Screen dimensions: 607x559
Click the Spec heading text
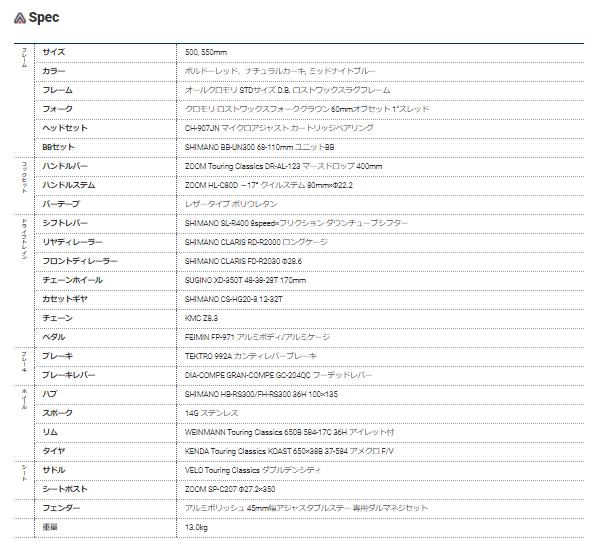[x=44, y=17]
